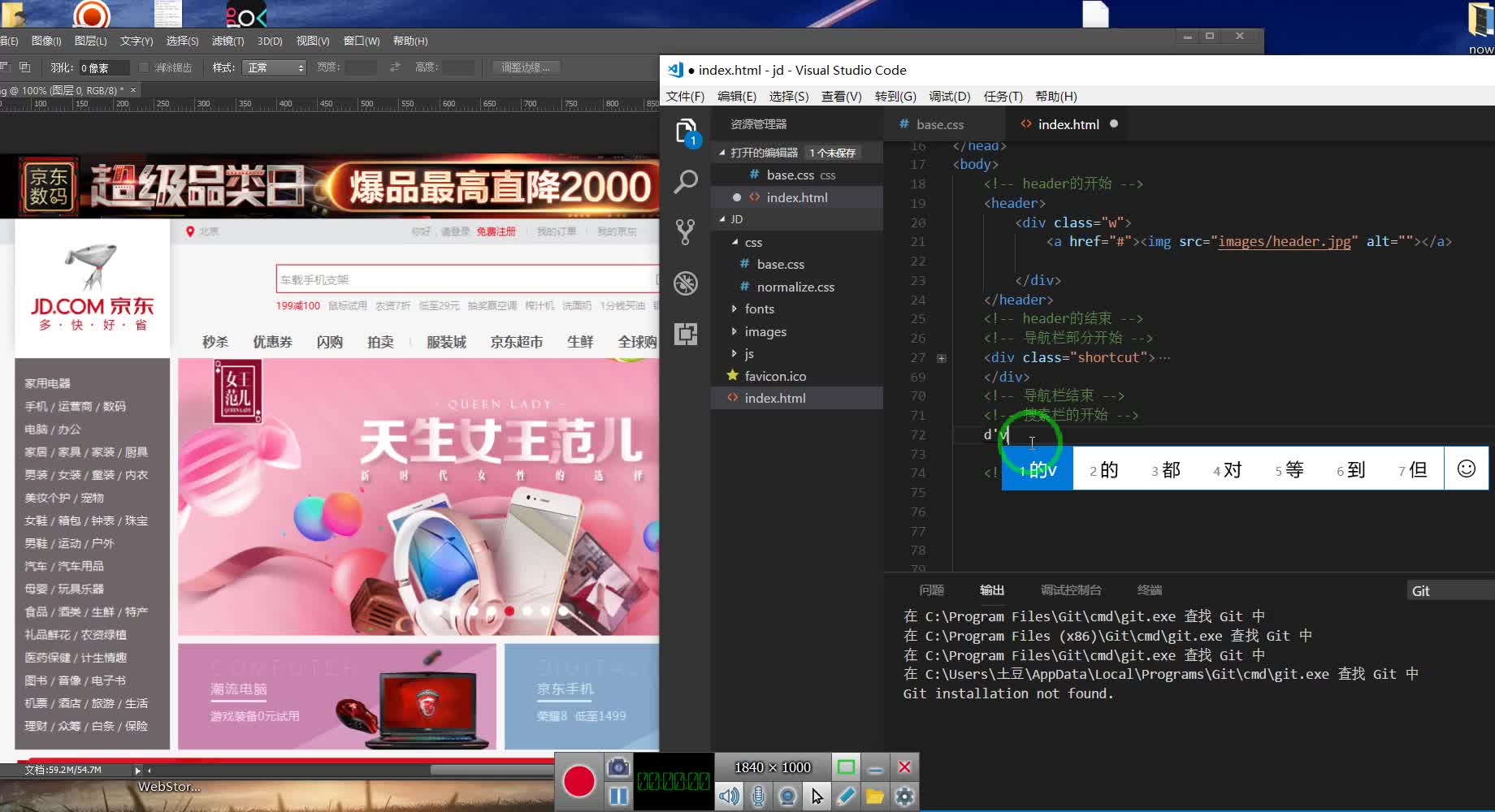Open the drawing pencil tool in the recorder
1495x812 pixels.
coord(846,797)
